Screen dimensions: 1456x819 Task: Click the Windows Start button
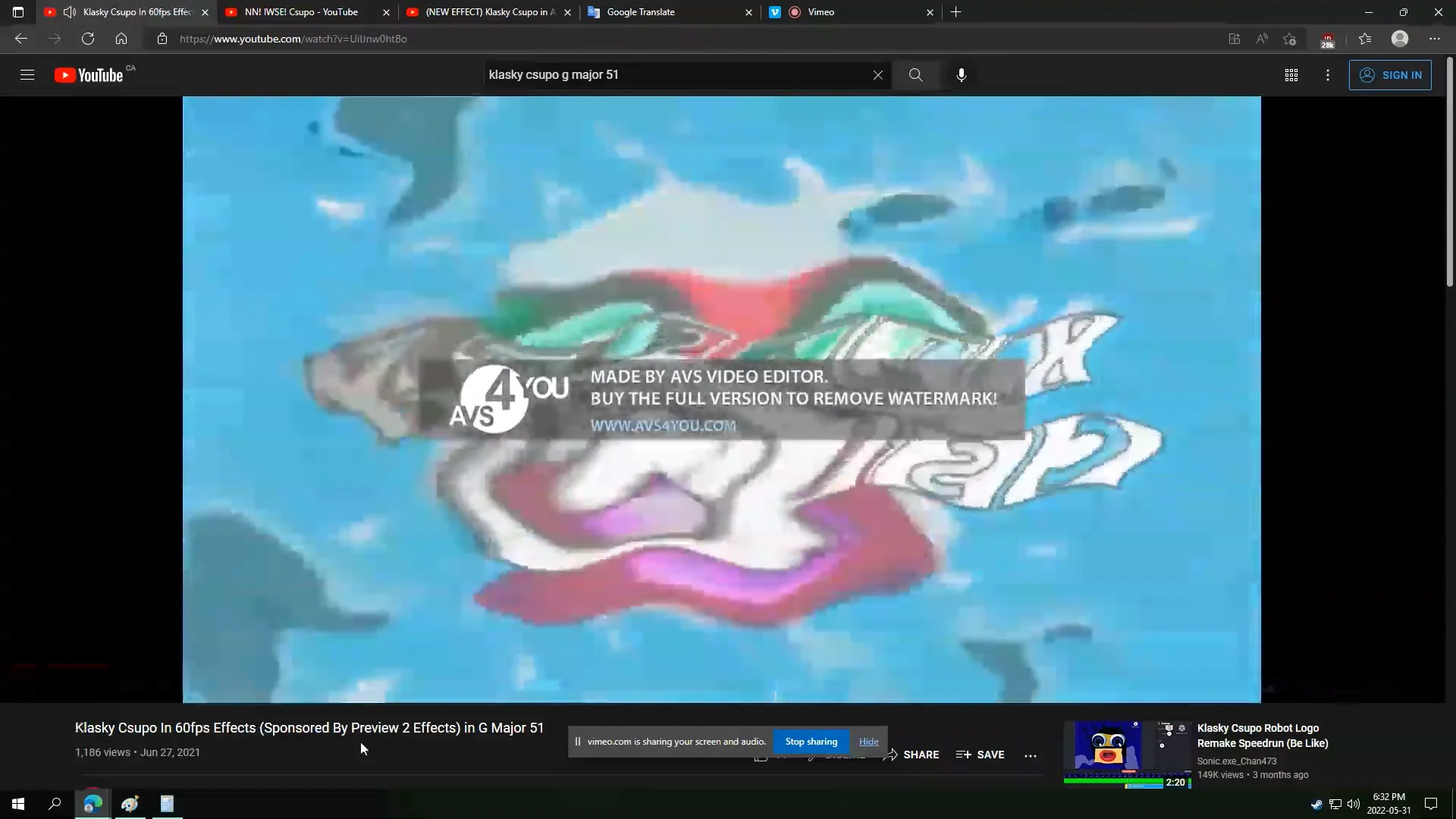[x=18, y=804]
